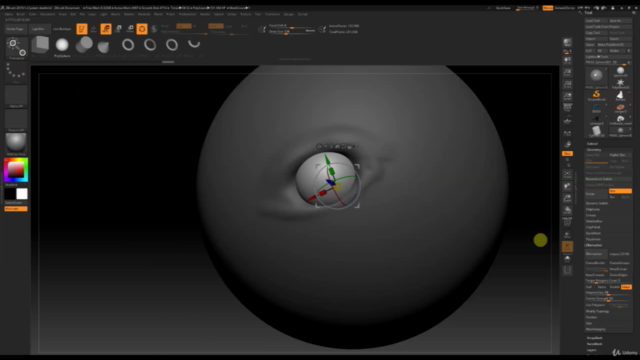Viewport: 640px width, 360px height.
Task: Click the main color picker square
Action: click(x=16, y=170)
